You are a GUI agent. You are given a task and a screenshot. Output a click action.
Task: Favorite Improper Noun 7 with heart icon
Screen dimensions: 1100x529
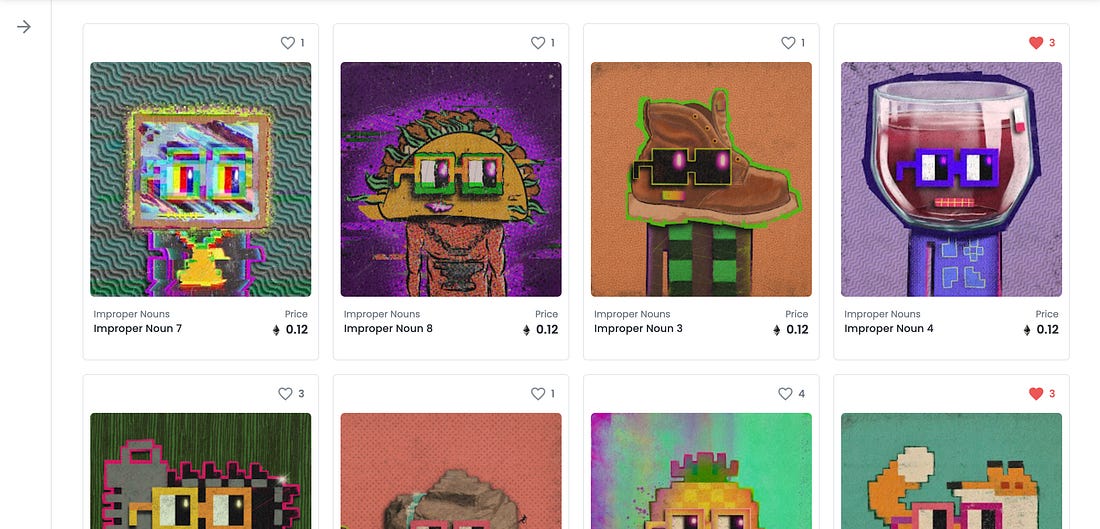pos(288,43)
